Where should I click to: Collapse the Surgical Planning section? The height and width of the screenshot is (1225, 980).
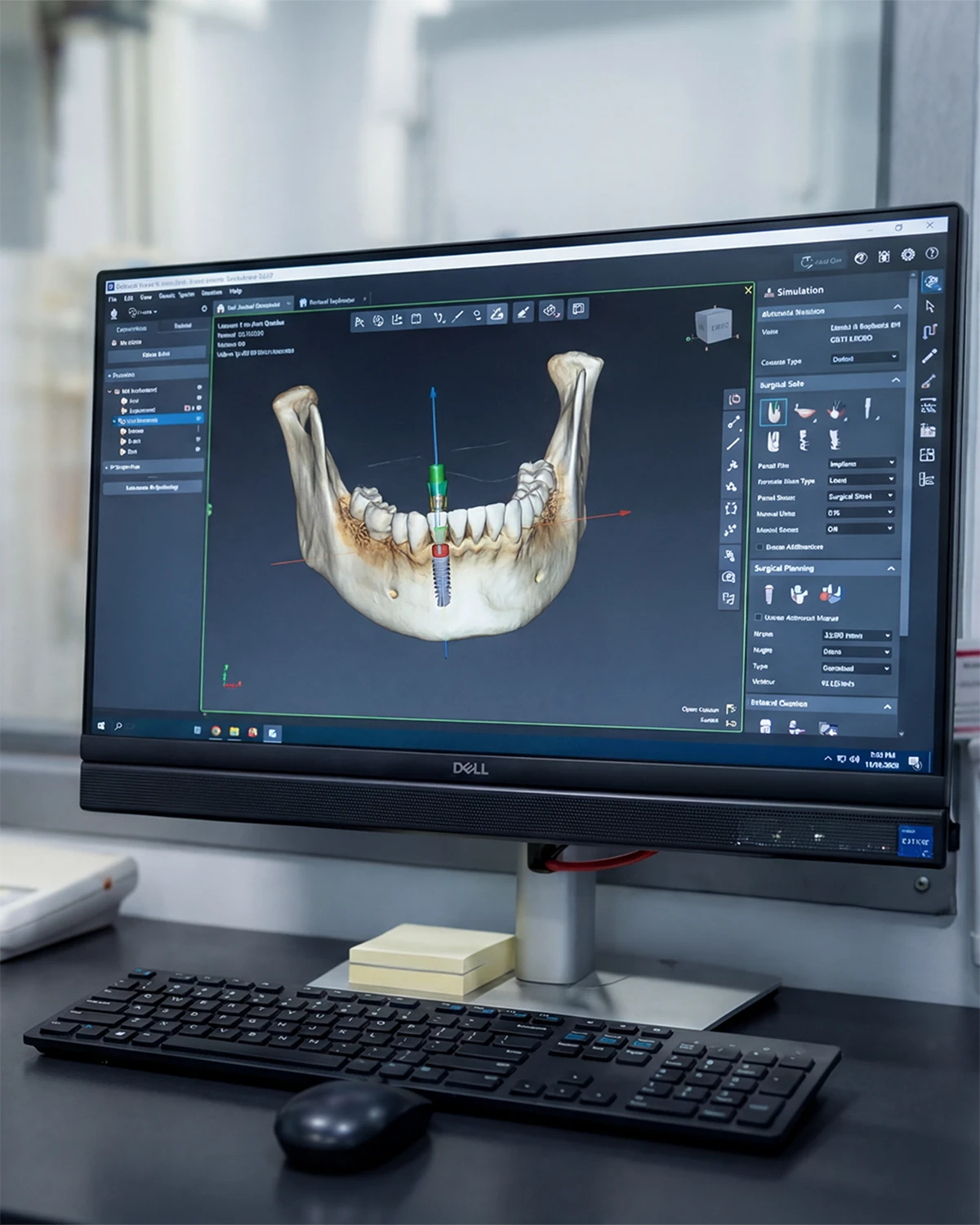click(x=891, y=568)
